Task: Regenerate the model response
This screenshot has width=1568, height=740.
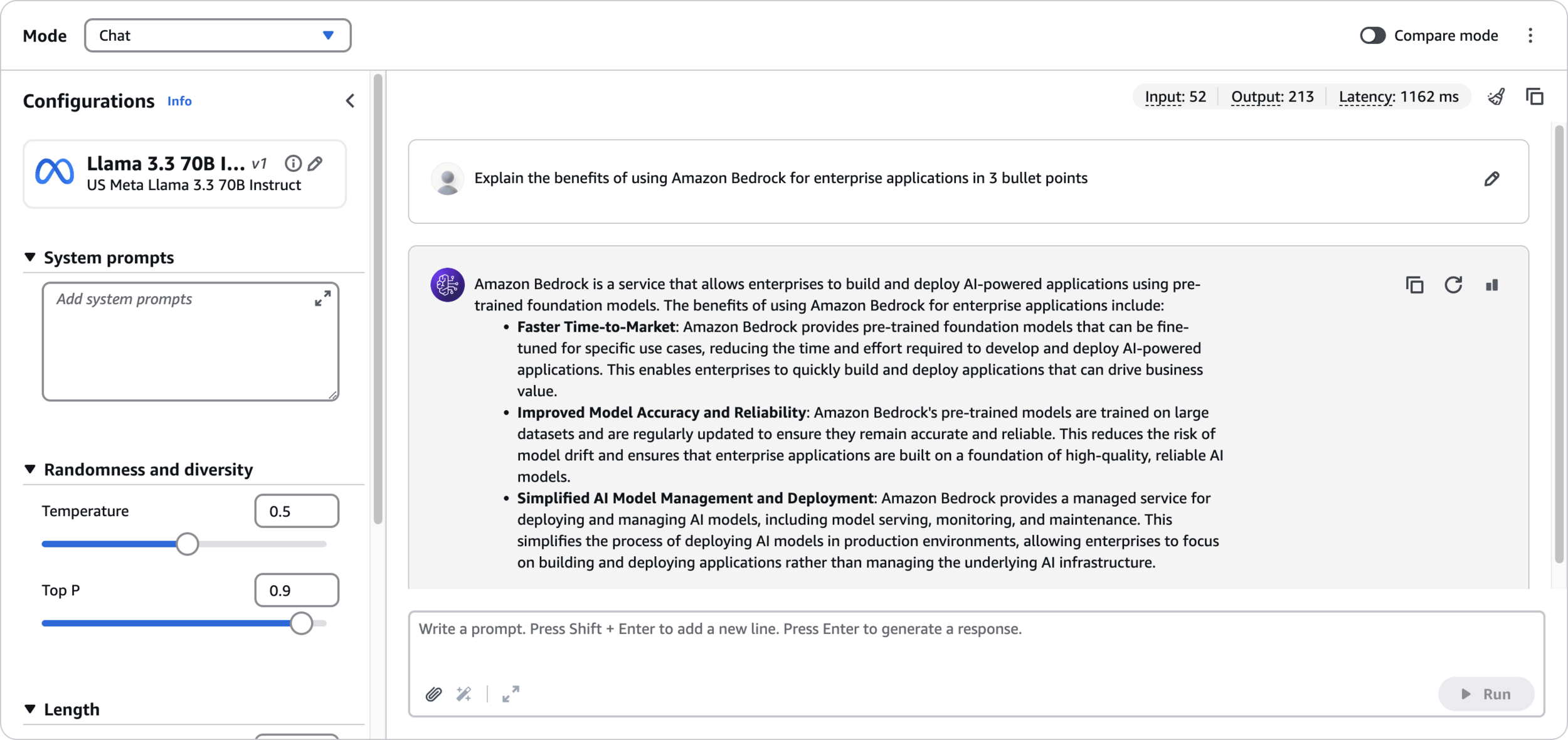Action: coord(1453,285)
